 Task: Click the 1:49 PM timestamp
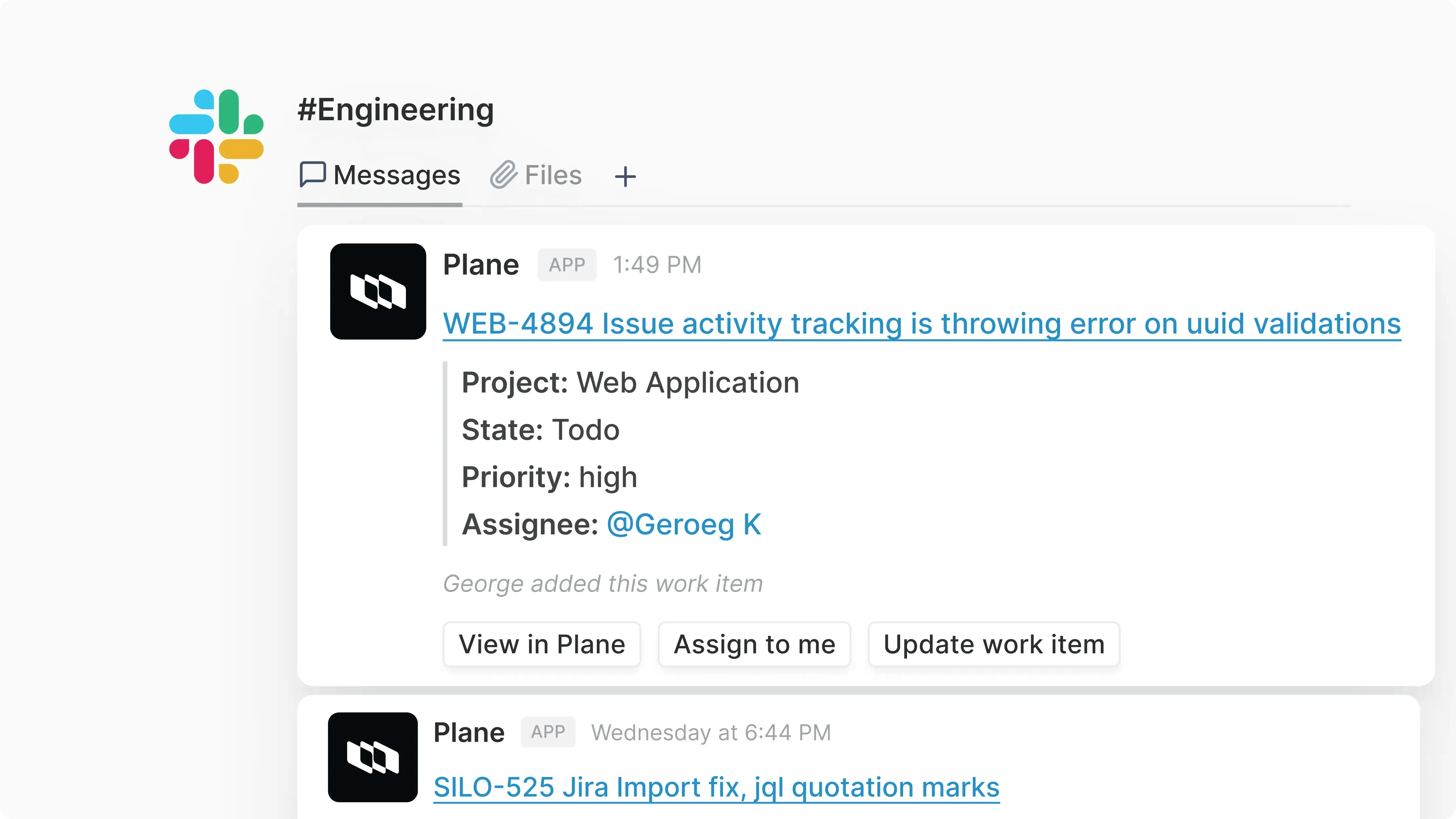(x=657, y=264)
